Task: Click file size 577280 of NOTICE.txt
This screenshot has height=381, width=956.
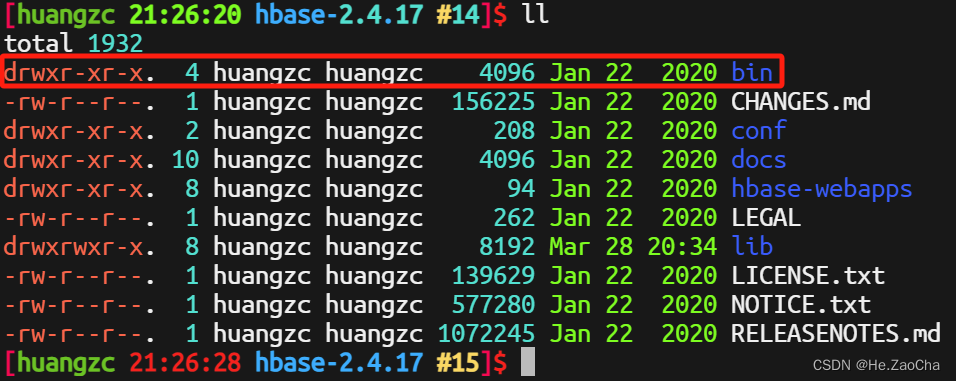Action: [x=493, y=305]
